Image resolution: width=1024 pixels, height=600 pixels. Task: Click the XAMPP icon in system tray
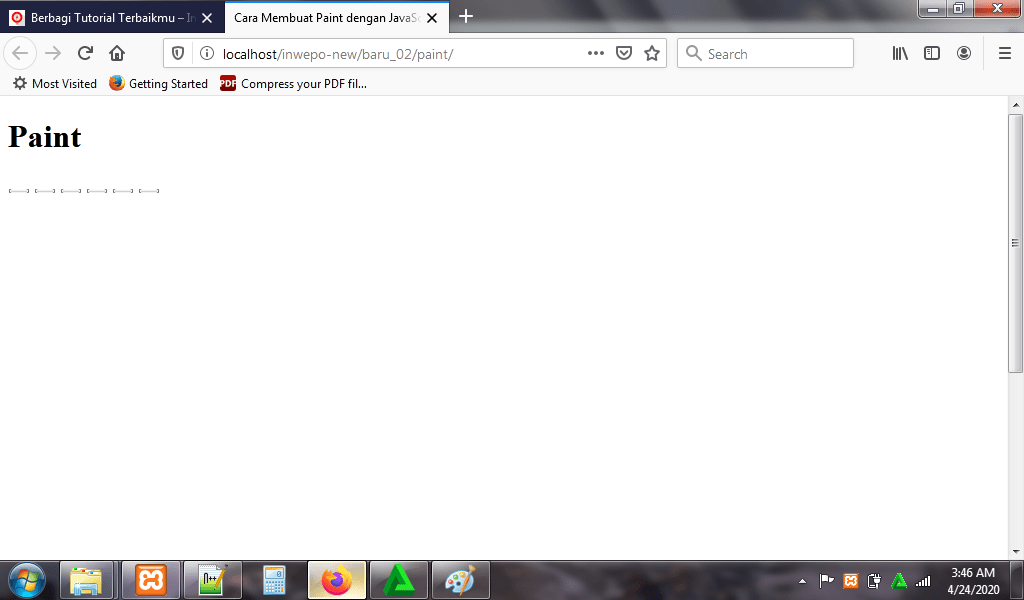click(850, 580)
